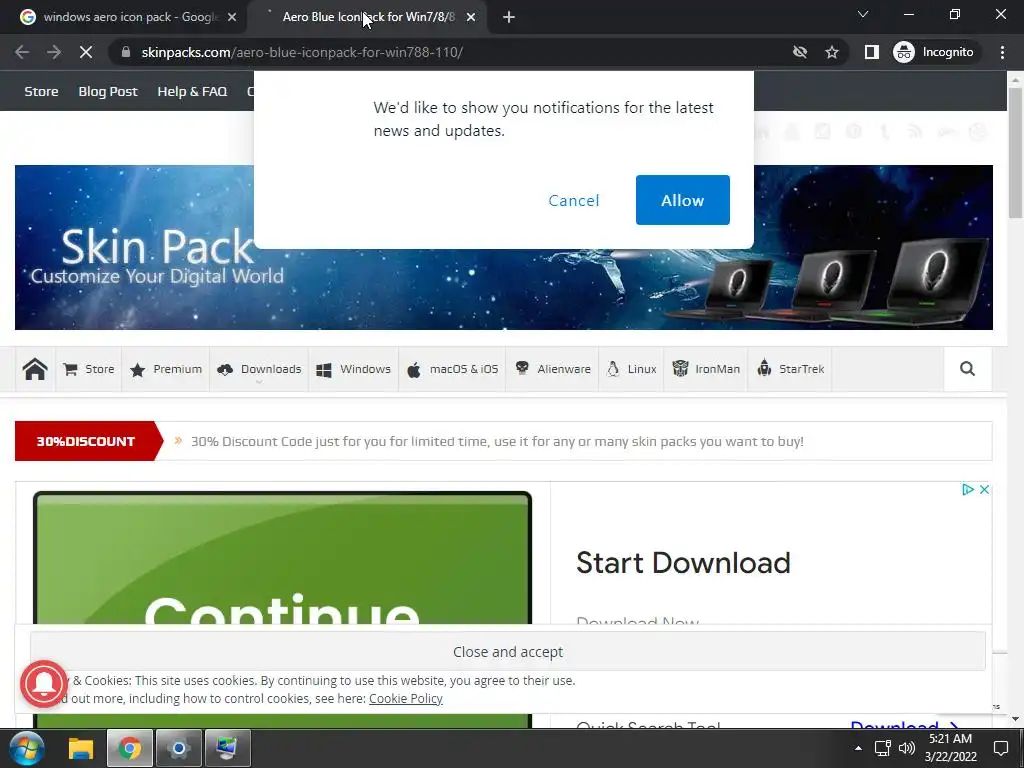Viewport: 1024px width, 768px height.
Task: Click the Incognito profile button
Action: 934,52
